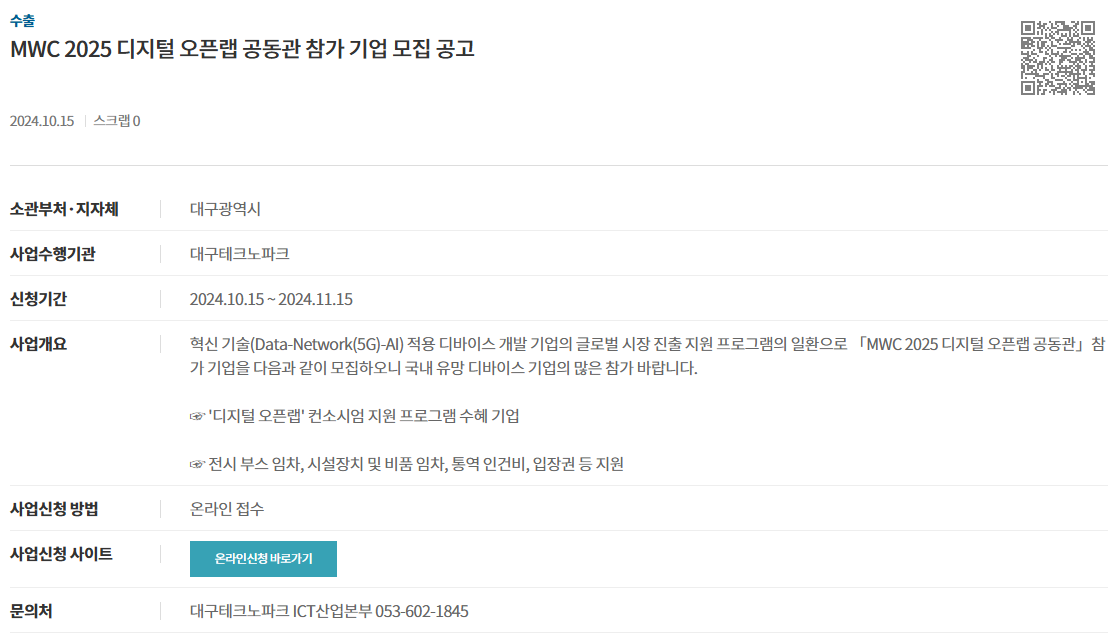Viewport: 1113px width, 636px height.
Task: Click the 사업신청 사이트 row label
Action: click(x=61, y=554)
